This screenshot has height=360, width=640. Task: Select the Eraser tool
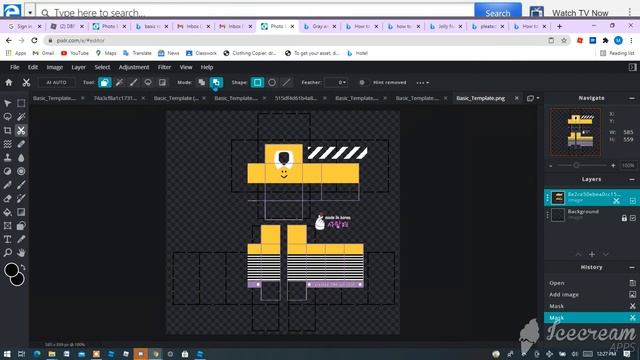click(7, 198)
